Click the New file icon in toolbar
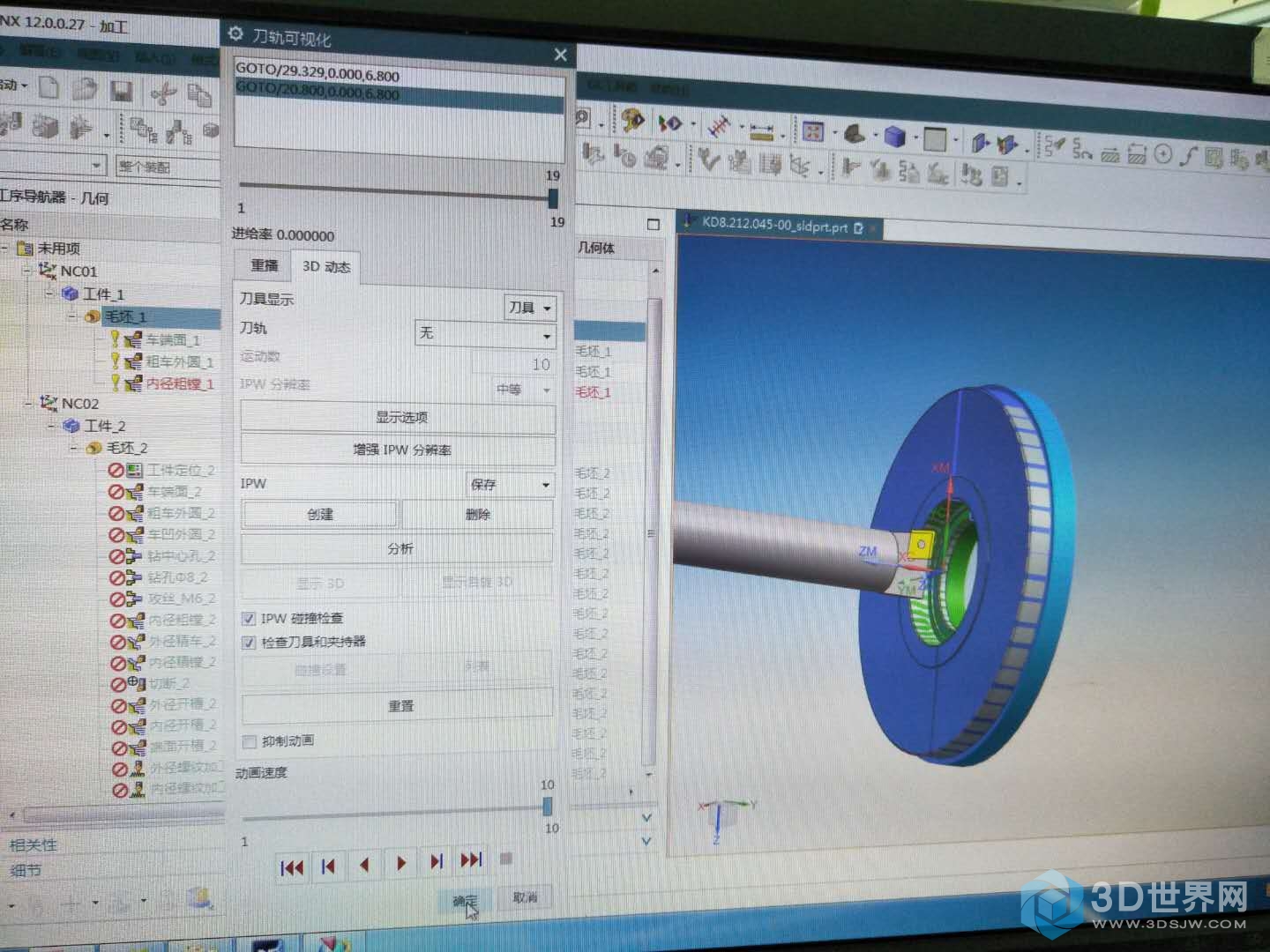Image resolution: width=1270 pixels, height=952 pixels. click(50, 88)
